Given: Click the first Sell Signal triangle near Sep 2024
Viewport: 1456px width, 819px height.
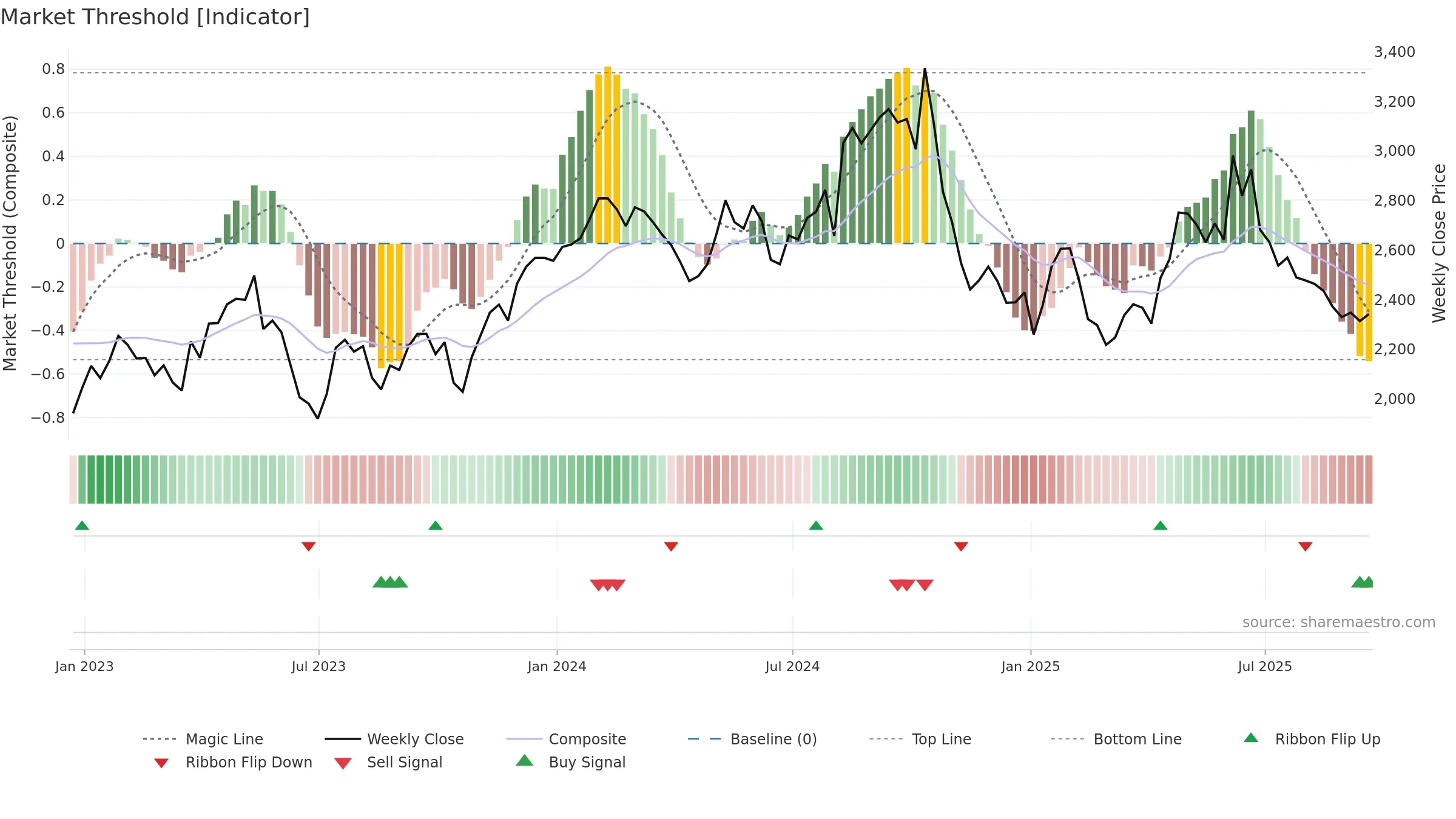Looking at the screenshot, I should pyautogui.click(x=897, y=585).
